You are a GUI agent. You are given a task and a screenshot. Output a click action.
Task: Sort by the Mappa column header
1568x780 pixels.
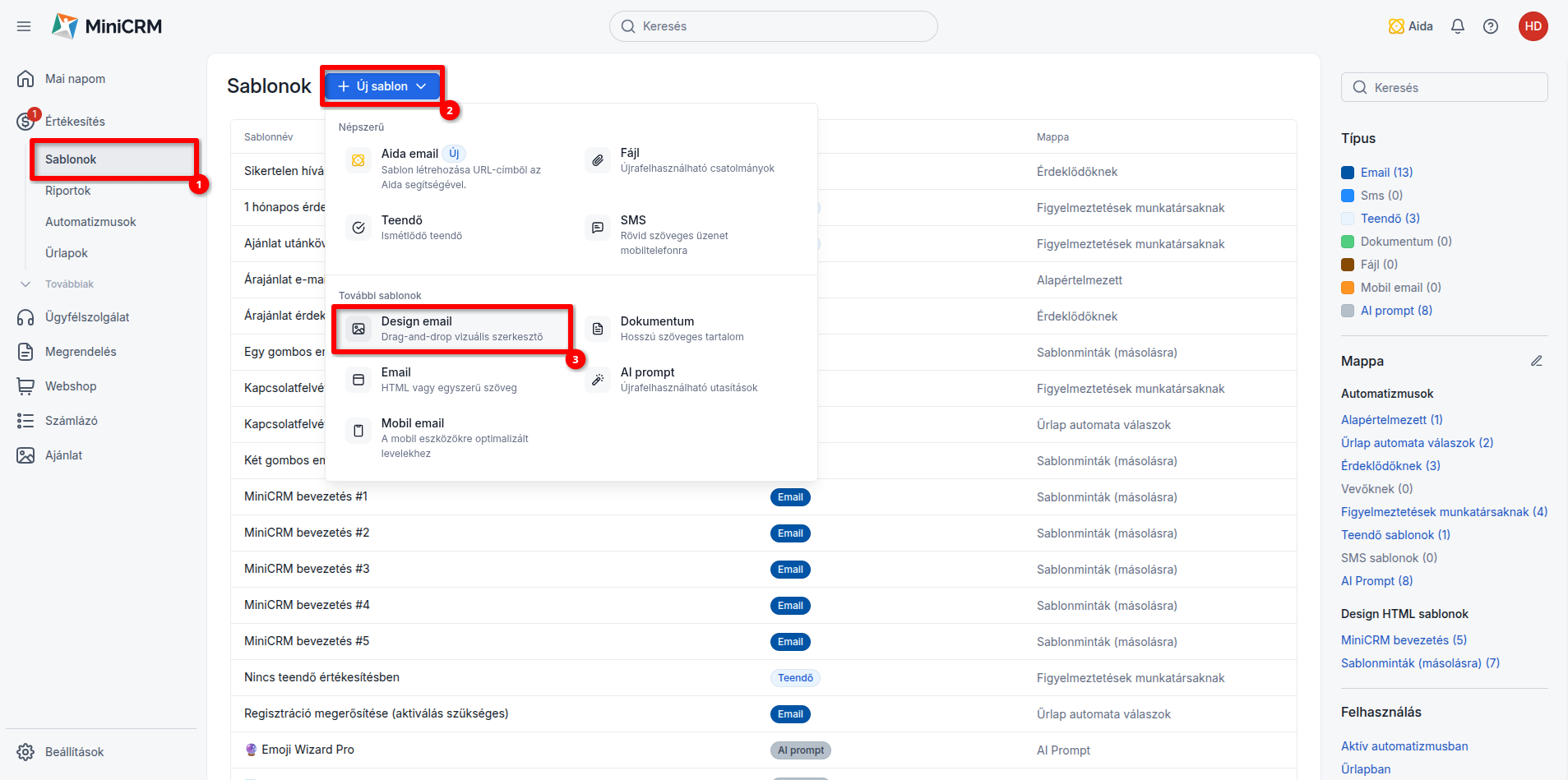[1052, 137]
